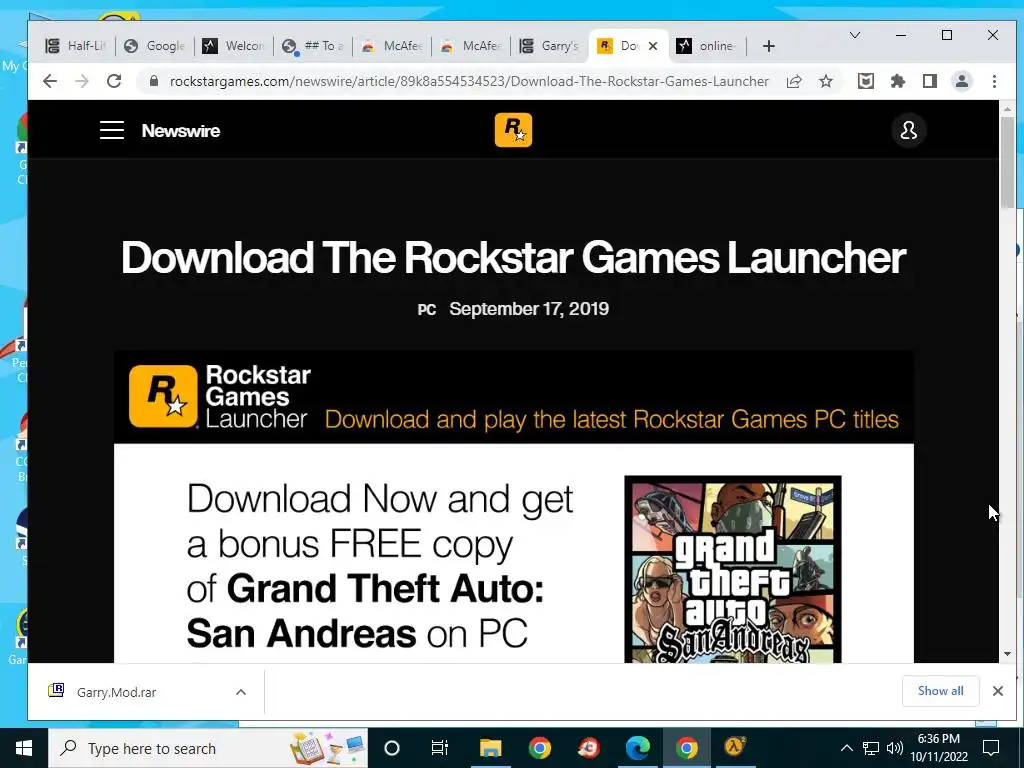
Task: Close the downloads bar
Action: click(x=997, y=691)
